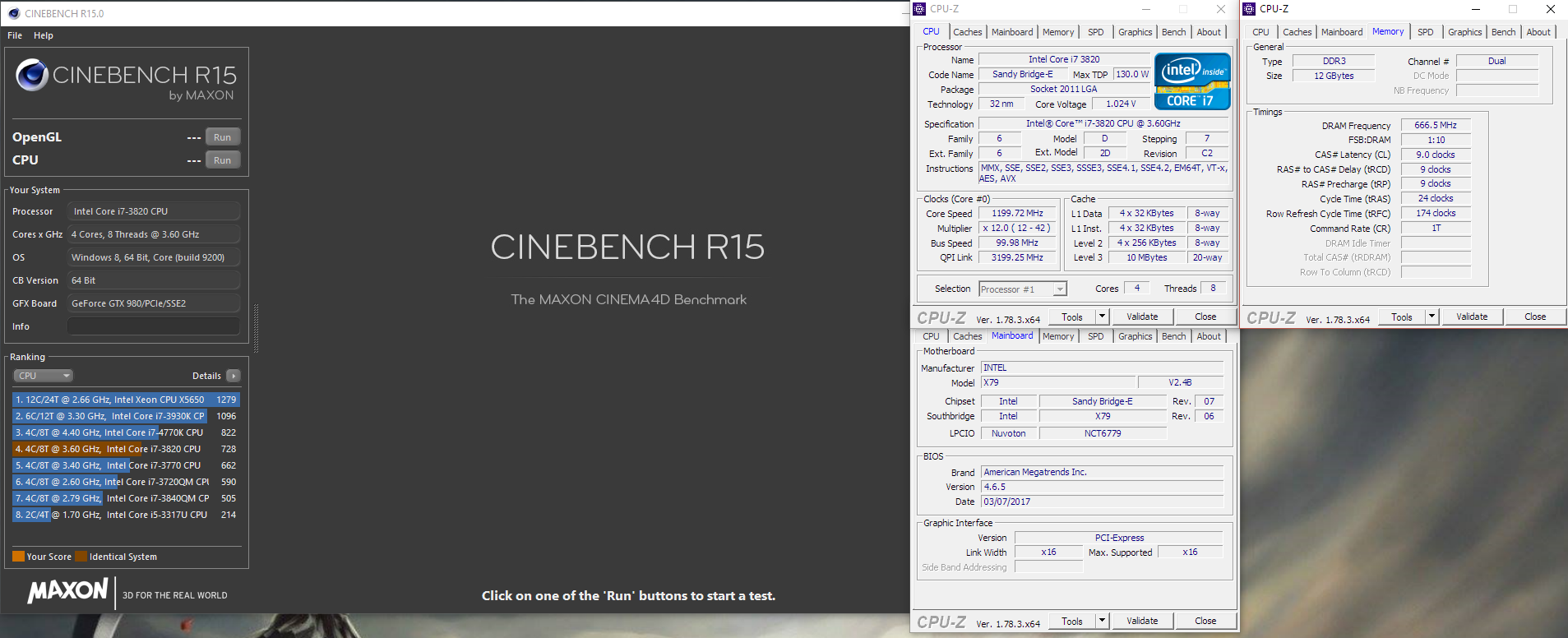Click Tools button in Memory CPU-Z window
Viewport: 1568px width, 638px height.
[1402, 317]
